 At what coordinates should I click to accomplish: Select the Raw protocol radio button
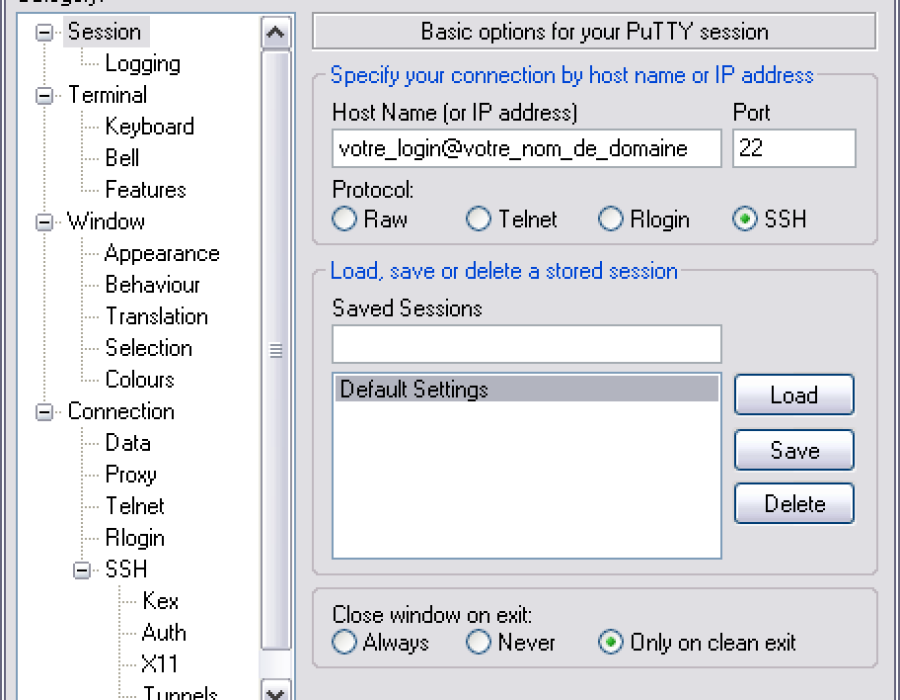344,219
